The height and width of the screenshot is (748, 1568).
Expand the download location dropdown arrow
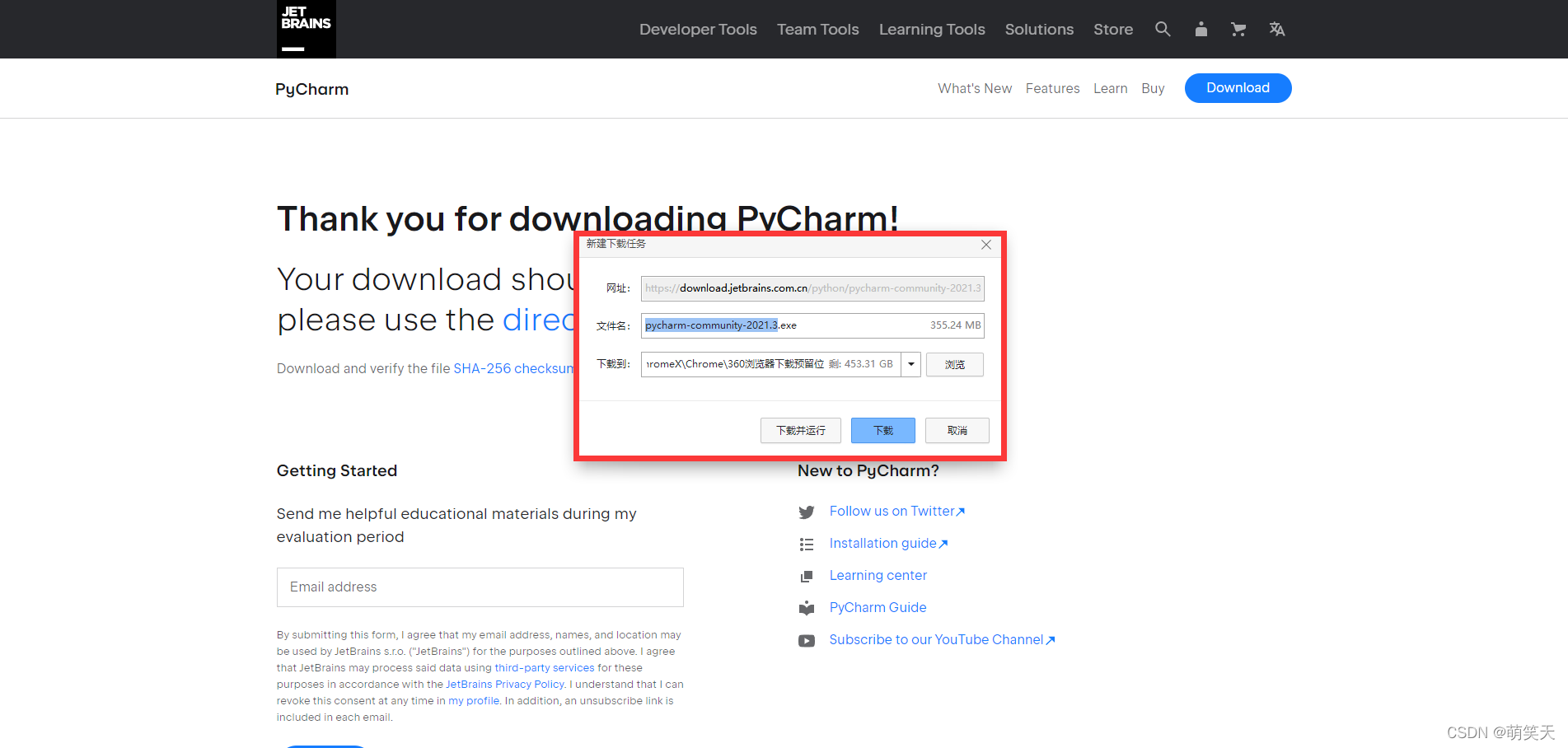[911, 364]
